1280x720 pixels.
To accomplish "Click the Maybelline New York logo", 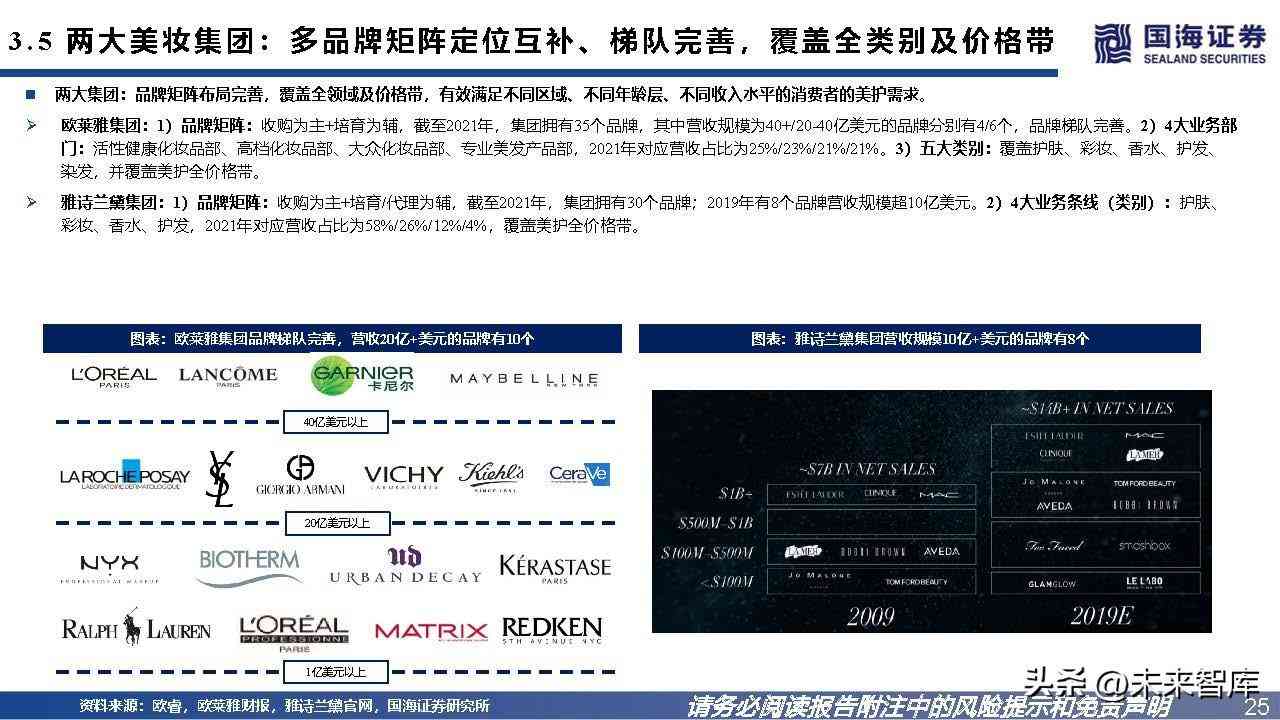I will [x=524, y=379].
